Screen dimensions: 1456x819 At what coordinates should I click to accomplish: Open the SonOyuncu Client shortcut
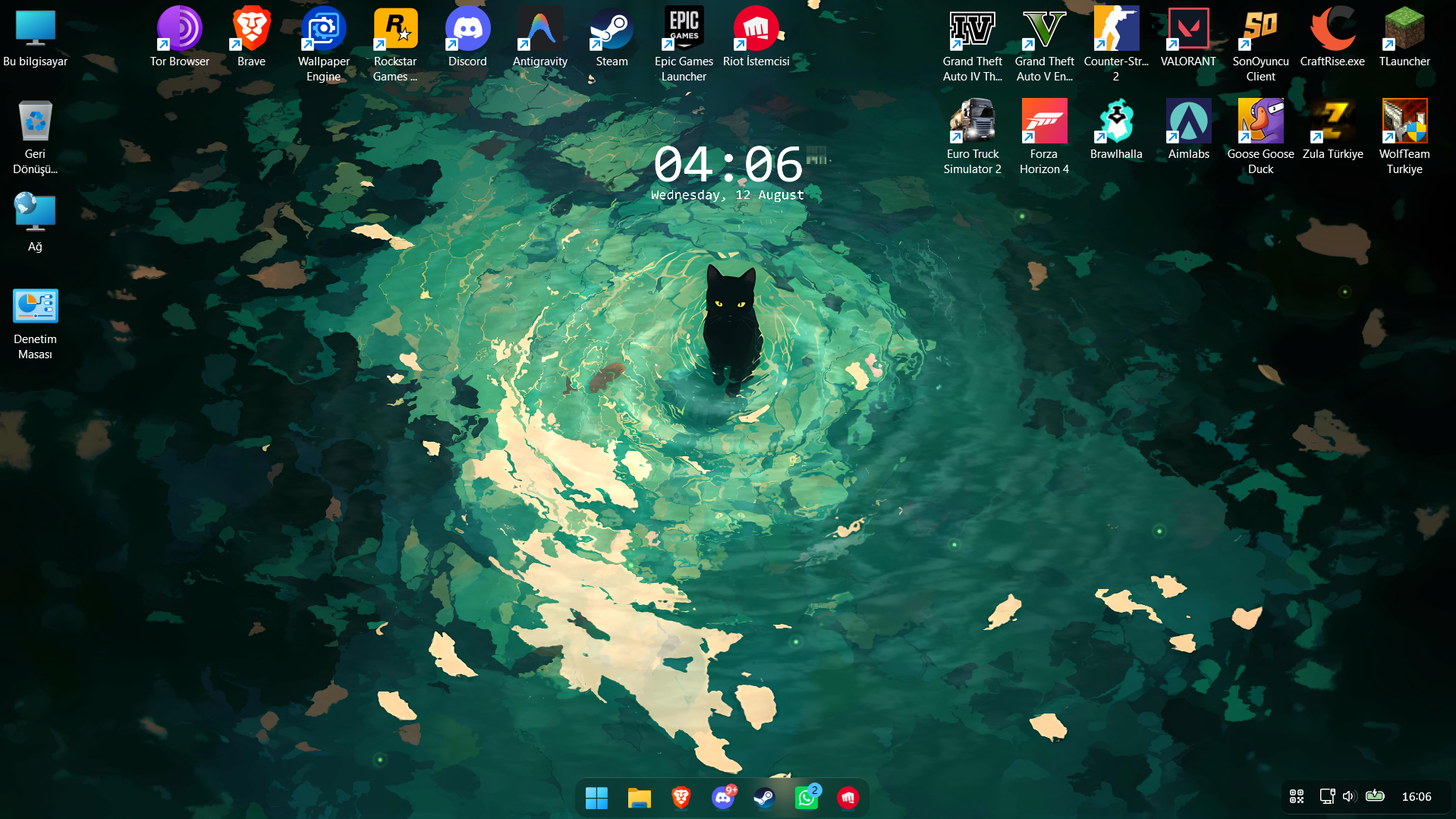click(x=1261, y=45)
